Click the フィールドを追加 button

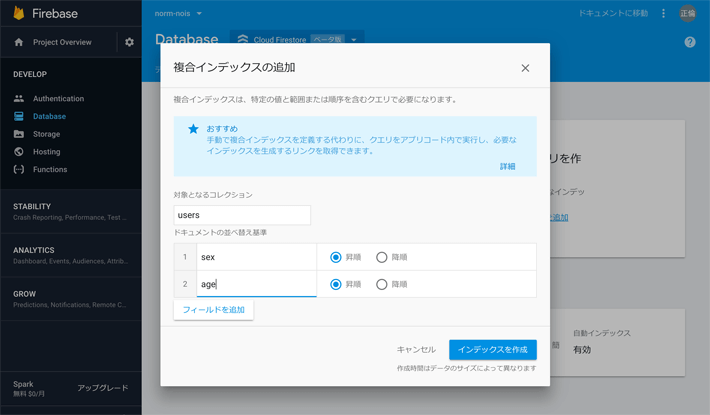coord(213,310)
